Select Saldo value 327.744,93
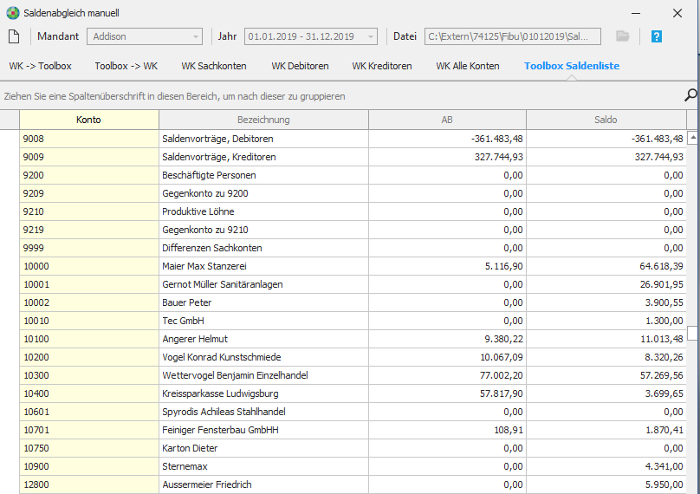The height and width of the screenshot is (494, 700). coord(606,157)
